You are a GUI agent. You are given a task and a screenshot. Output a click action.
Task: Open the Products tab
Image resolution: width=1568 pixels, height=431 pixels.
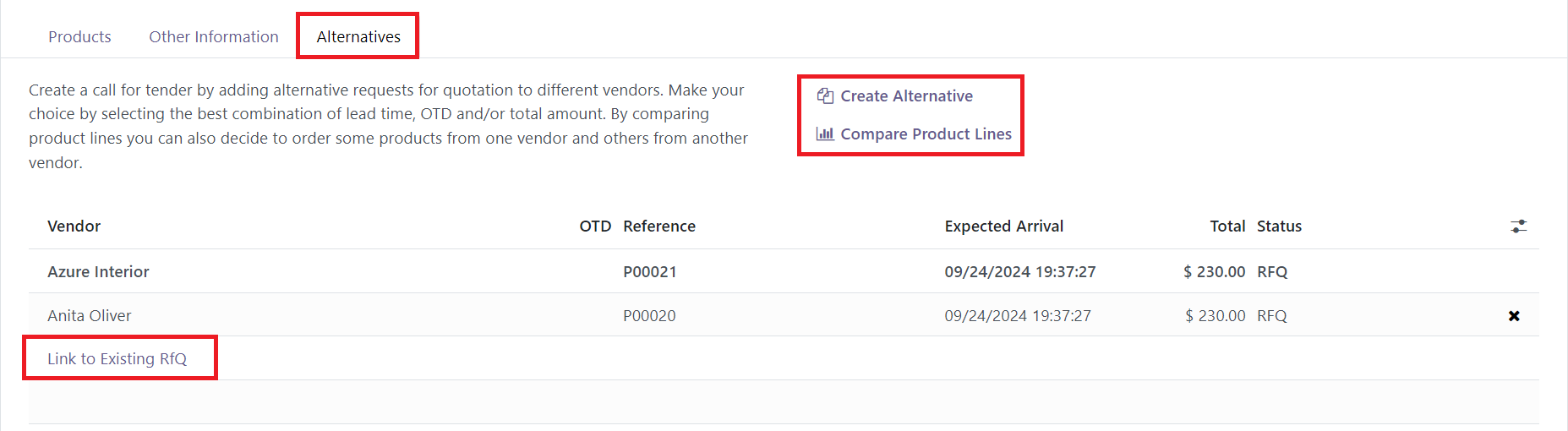coord(79,36)
